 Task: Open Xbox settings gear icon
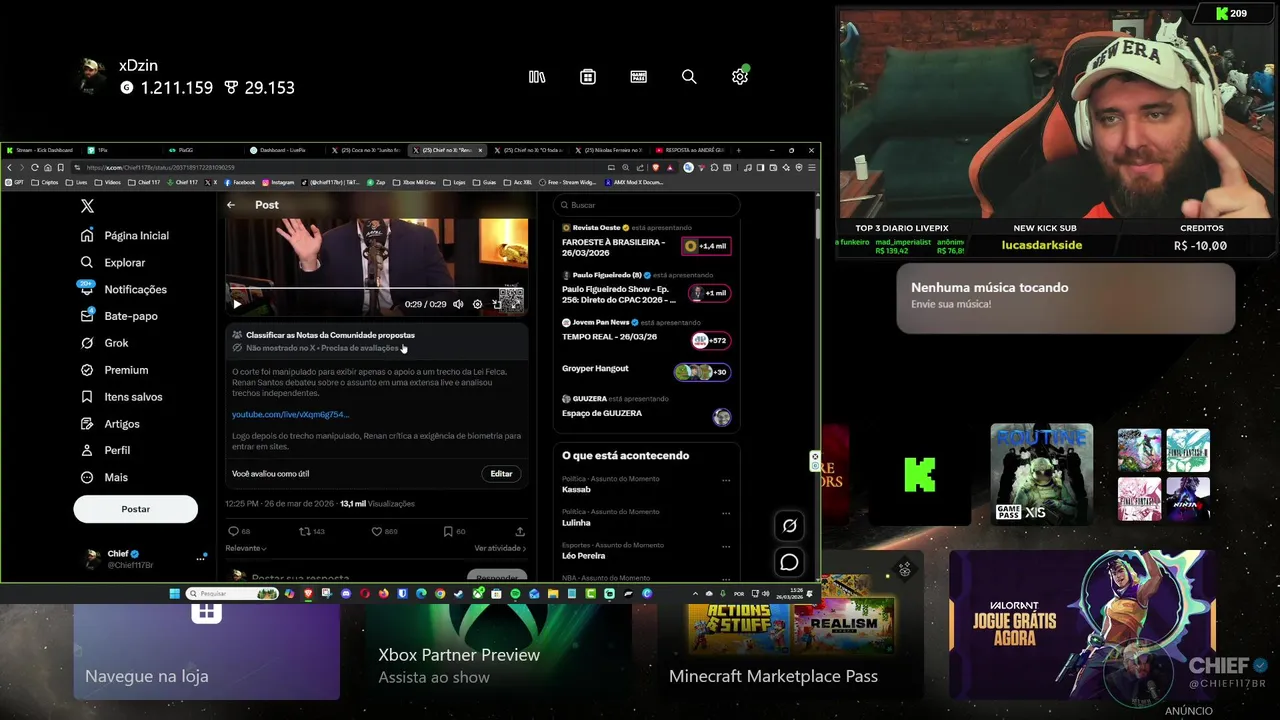click(x=740, y=76)
